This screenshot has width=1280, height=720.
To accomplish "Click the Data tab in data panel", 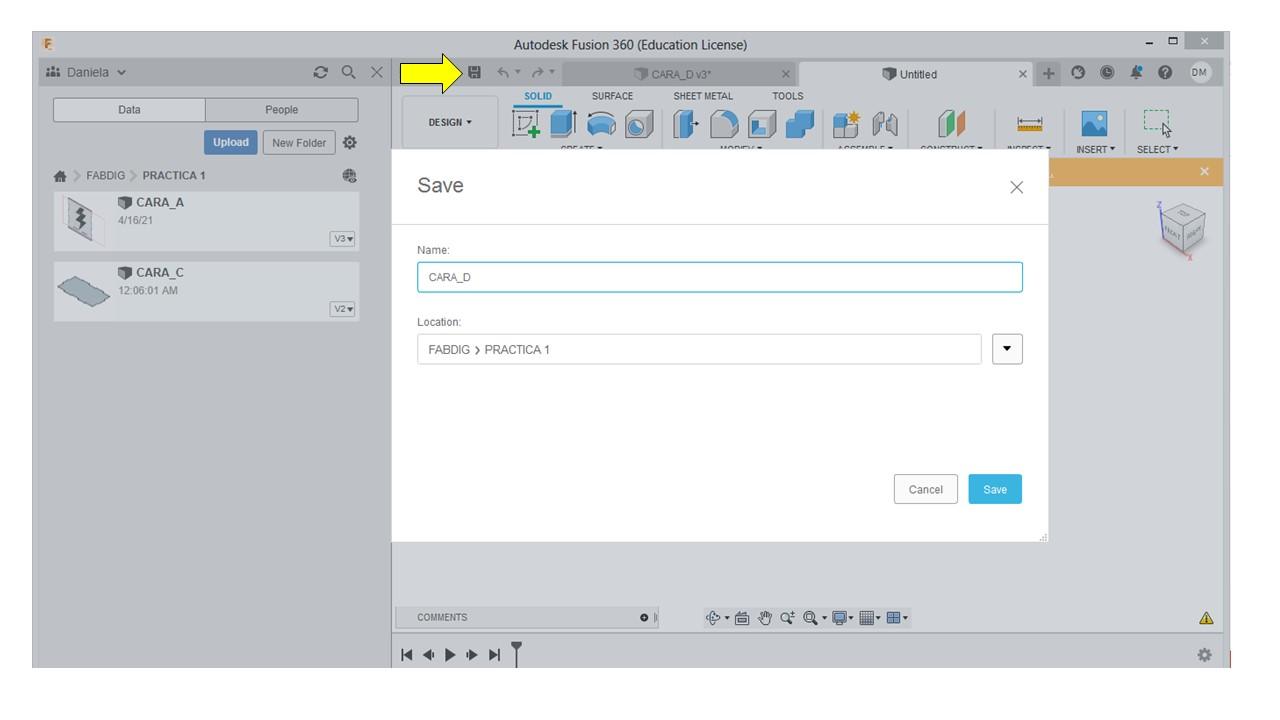I will pyautogui.click(x=129, y=110).
